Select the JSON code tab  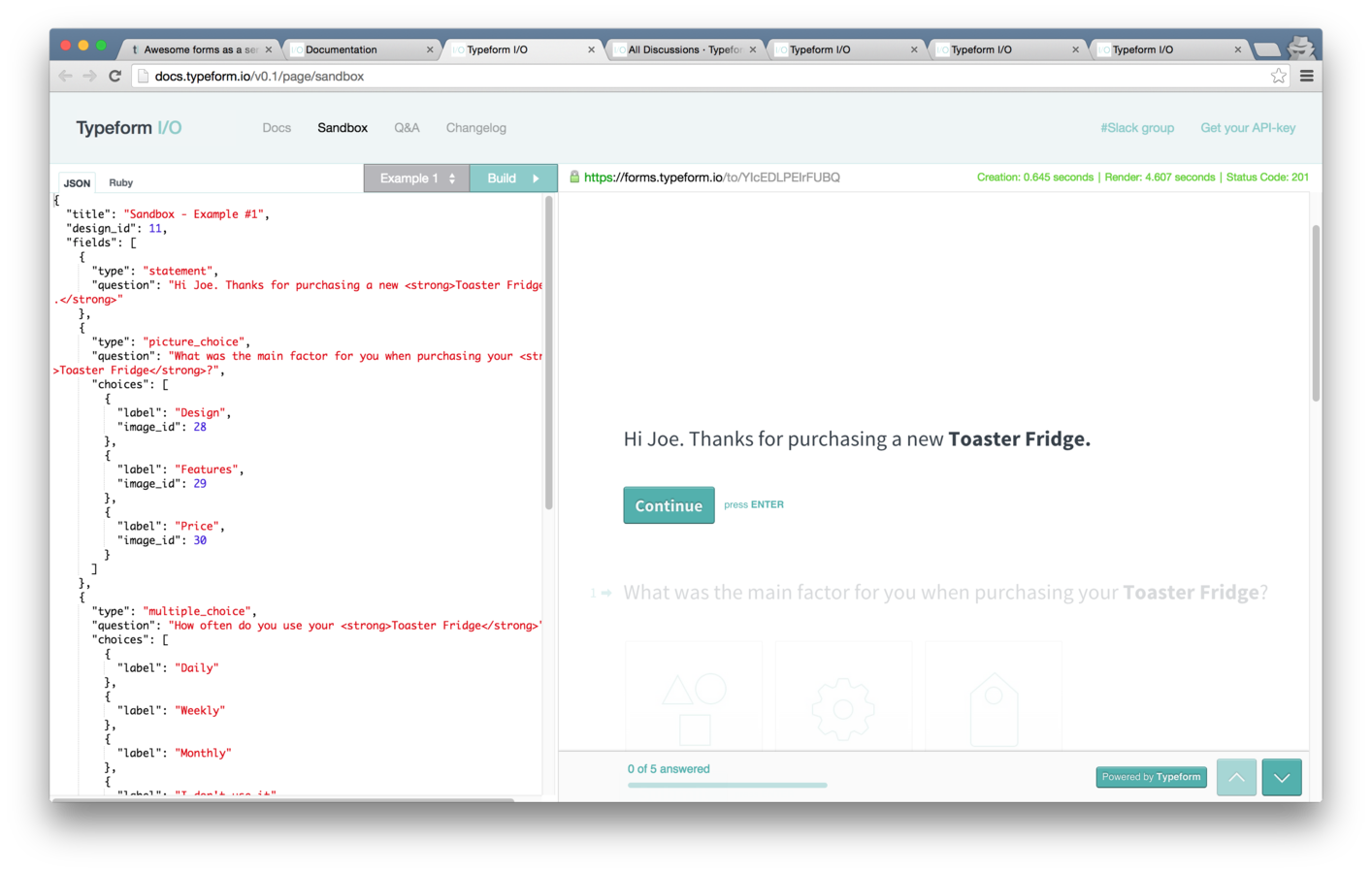pos(77,182)
